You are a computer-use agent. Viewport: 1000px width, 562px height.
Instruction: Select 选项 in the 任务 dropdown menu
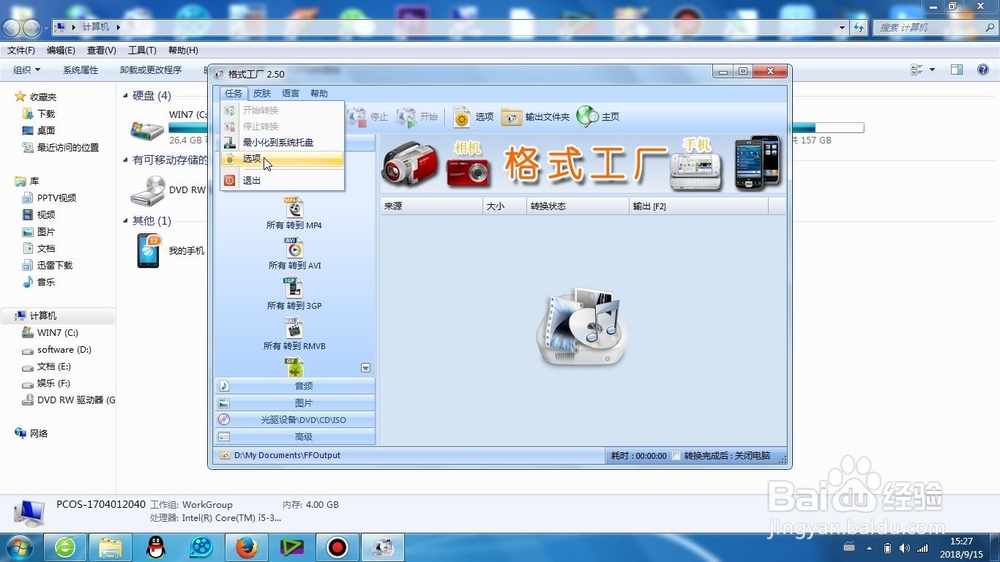click(282, 159)
